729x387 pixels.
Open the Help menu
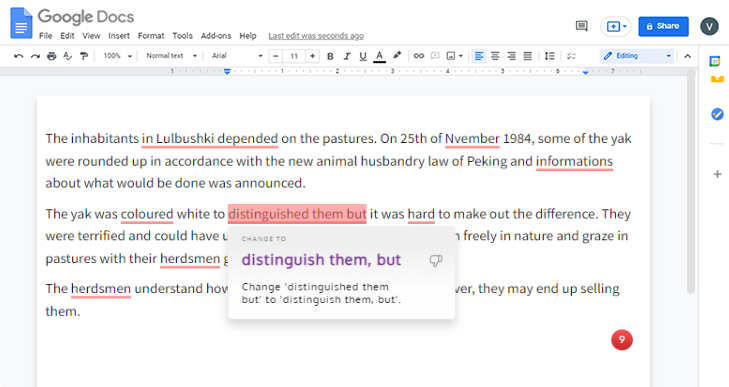point(248,36)
